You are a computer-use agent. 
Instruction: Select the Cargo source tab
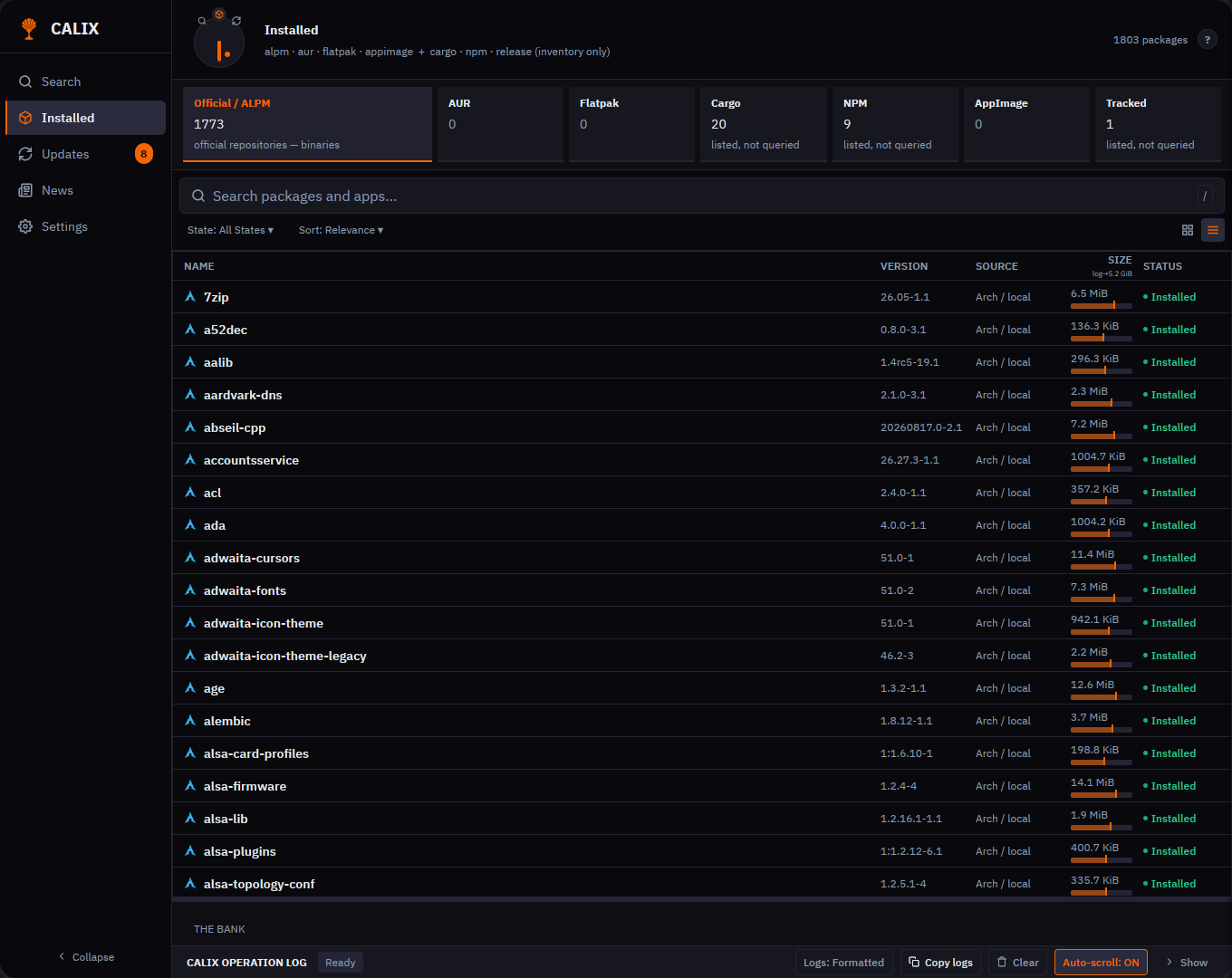pos(764,124)
